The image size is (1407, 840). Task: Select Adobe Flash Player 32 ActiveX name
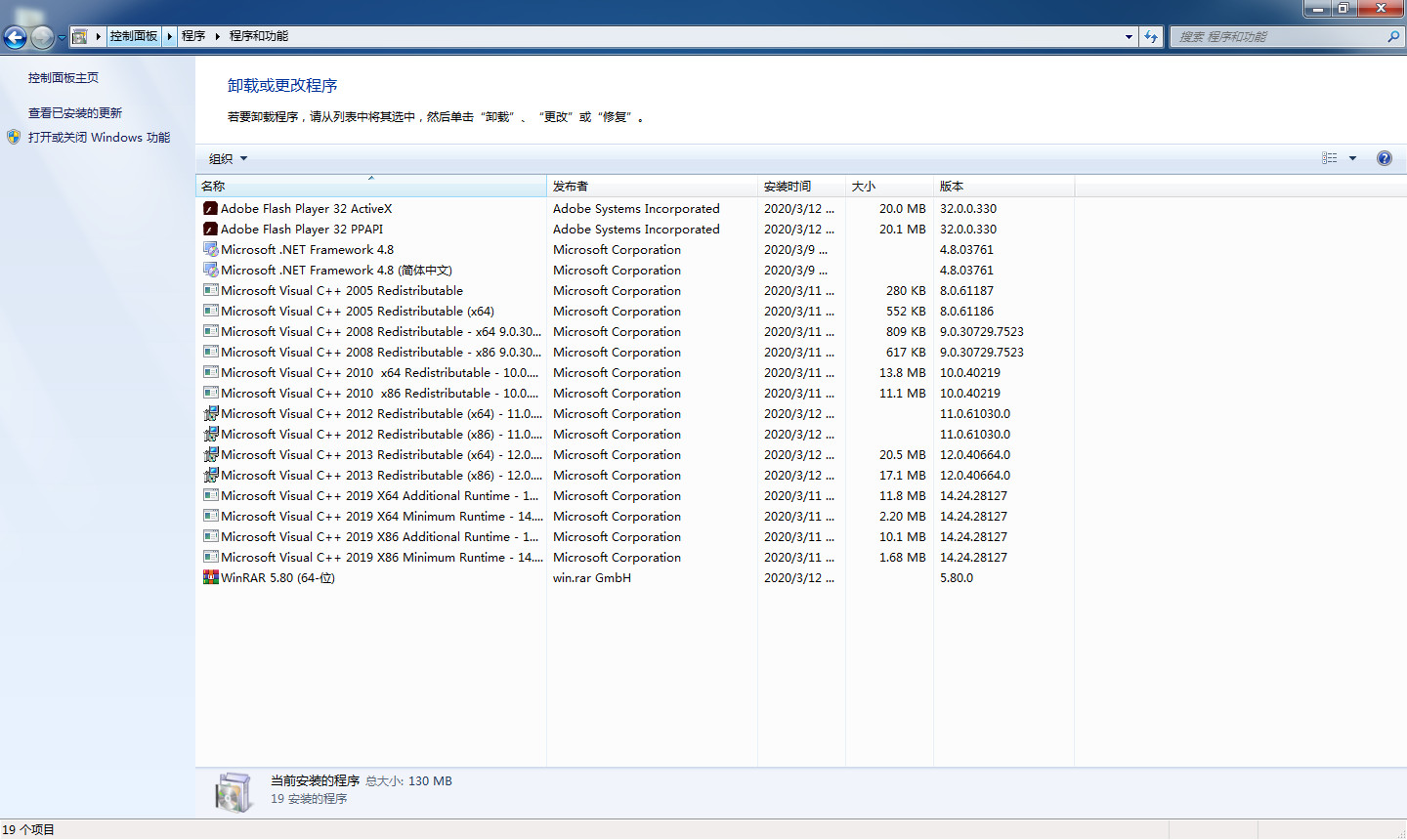306,208
